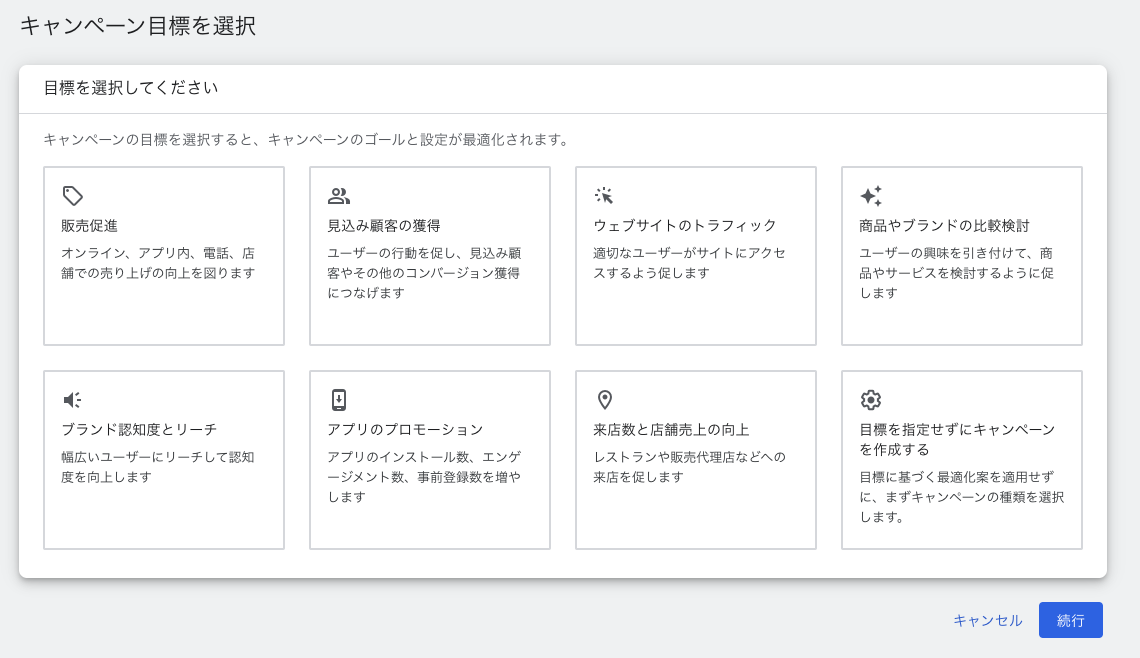
Task: Select the 来店数と店舗売上の向上 goal title
Action: [x=671, y=430]
